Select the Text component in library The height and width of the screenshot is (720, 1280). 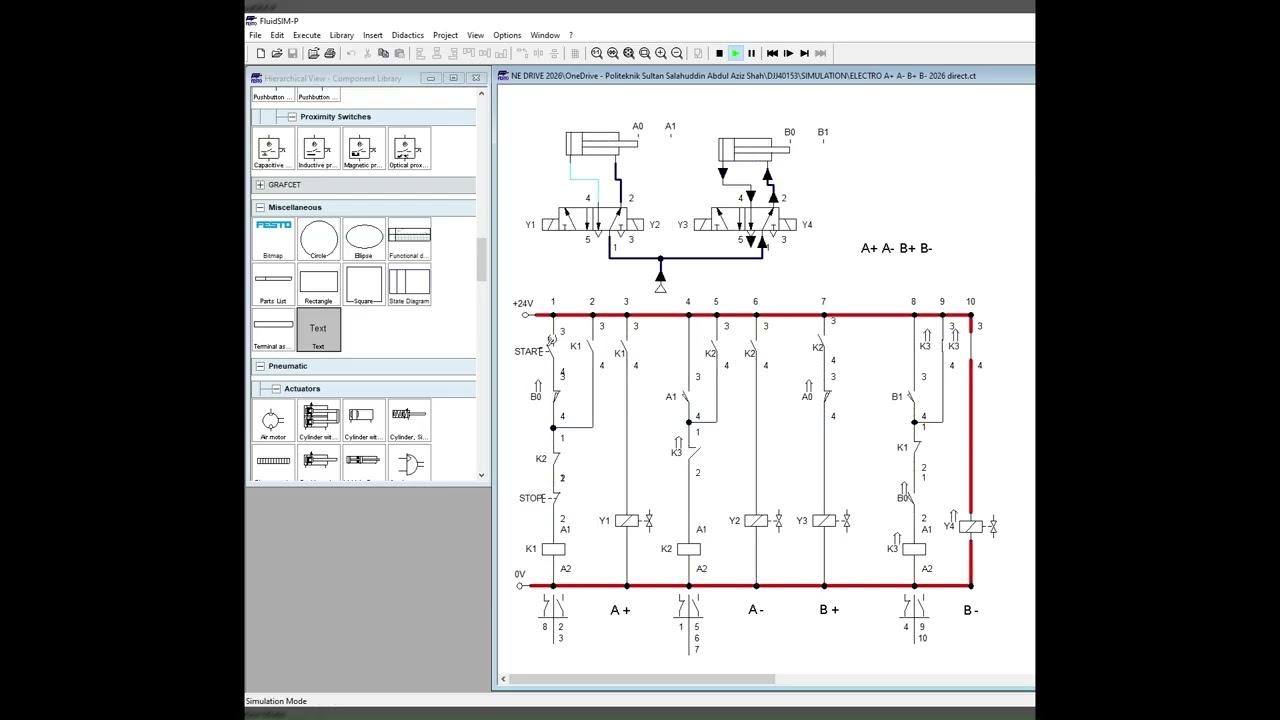[x=318, y=330]
